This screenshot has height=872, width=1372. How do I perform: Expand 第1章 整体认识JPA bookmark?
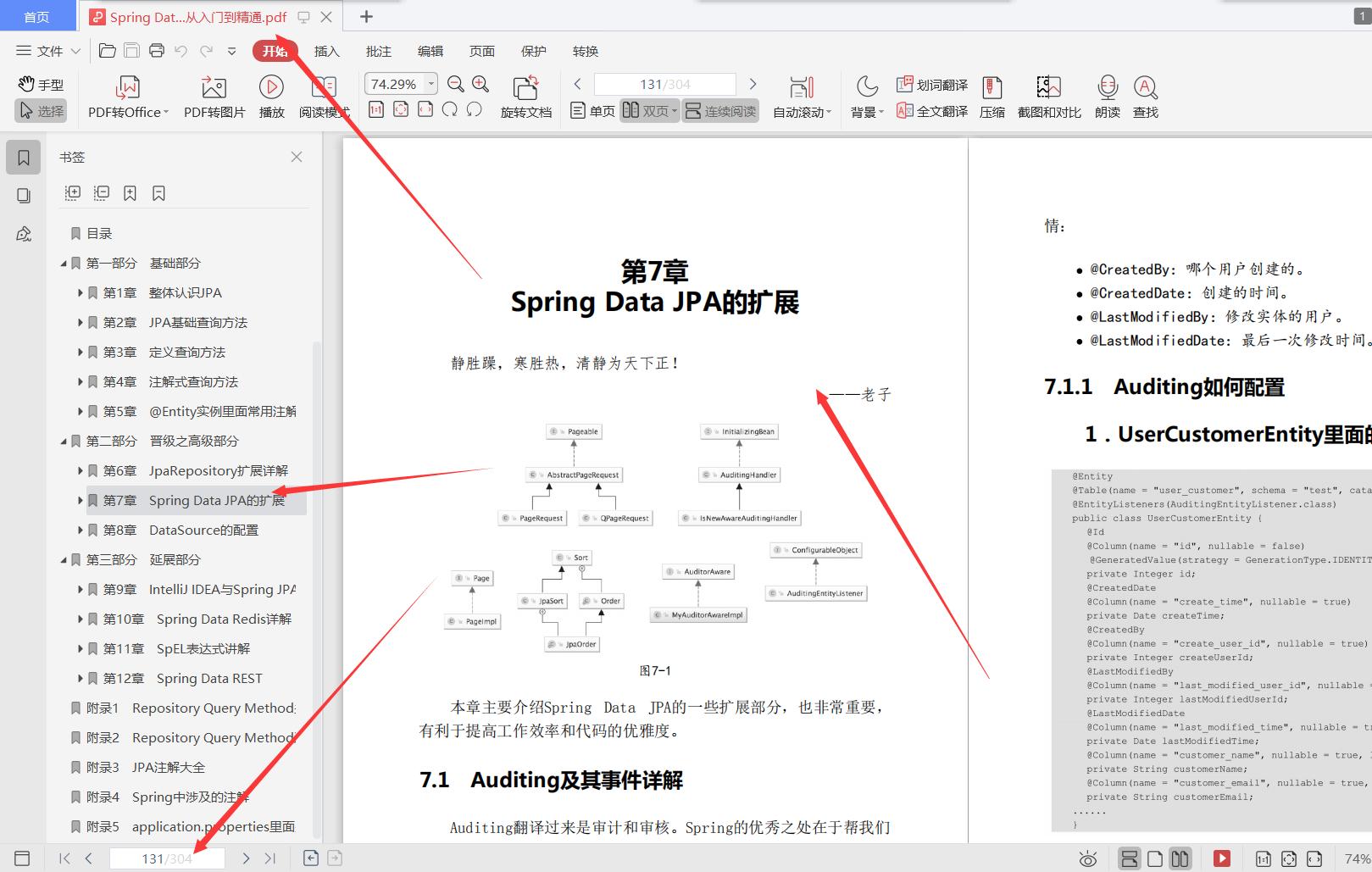pos(81,293)
